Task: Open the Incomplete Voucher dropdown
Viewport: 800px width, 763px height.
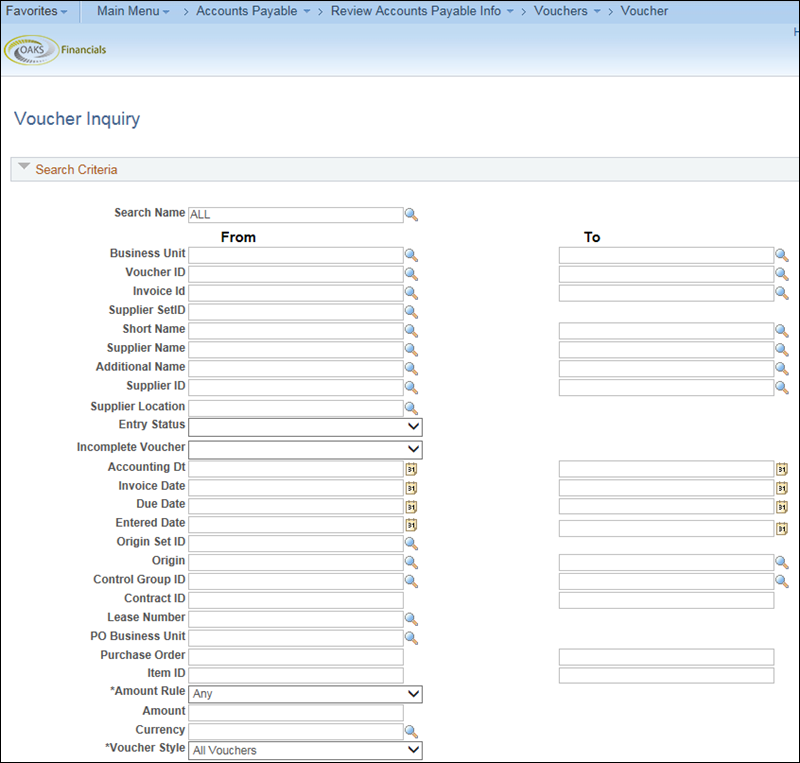Action: click(305, 450)
